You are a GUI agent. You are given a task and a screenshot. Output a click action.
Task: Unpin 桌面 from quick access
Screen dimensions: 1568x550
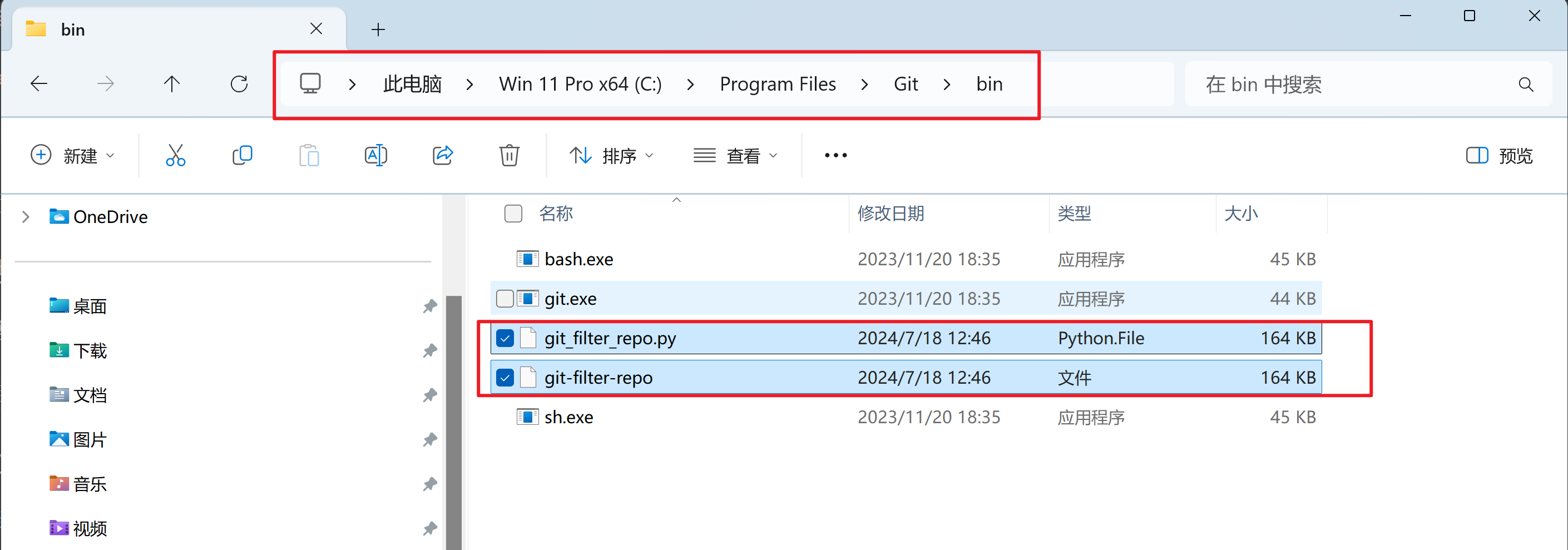tap(430, 306)
